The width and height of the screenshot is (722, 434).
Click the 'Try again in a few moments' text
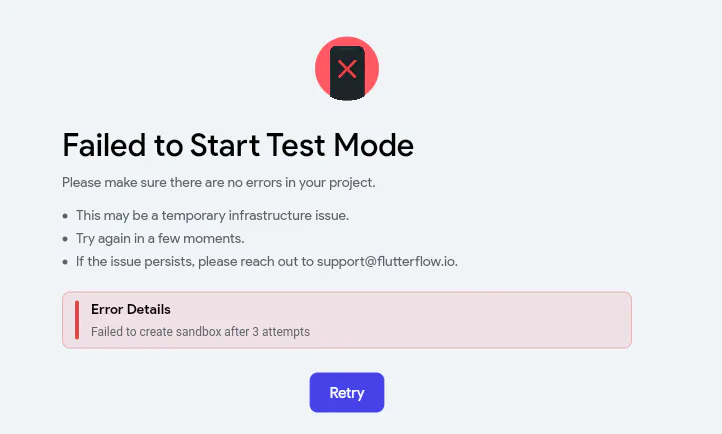point(160,238)
